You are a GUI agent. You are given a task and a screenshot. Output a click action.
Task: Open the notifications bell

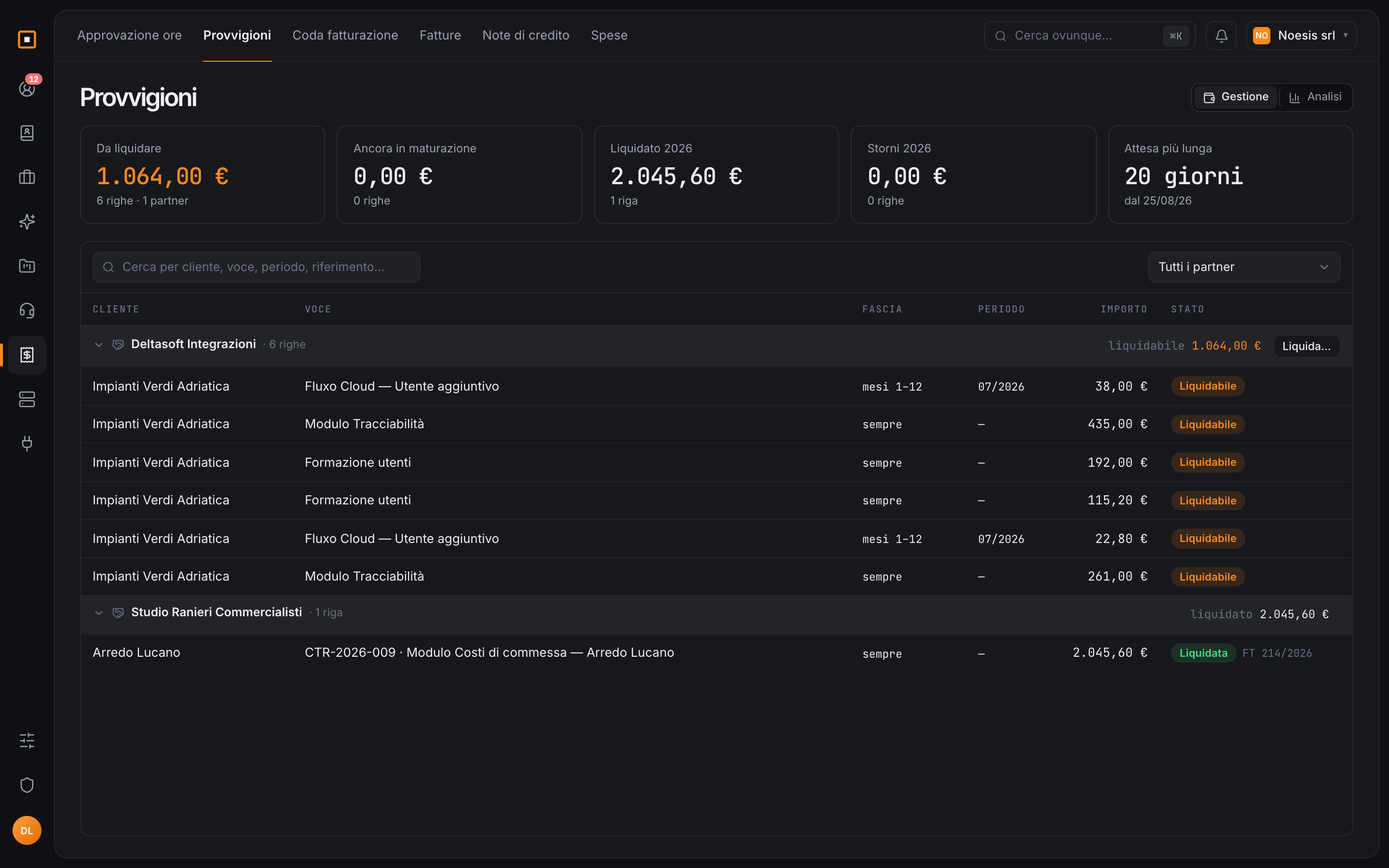(x=1221, y=36)
